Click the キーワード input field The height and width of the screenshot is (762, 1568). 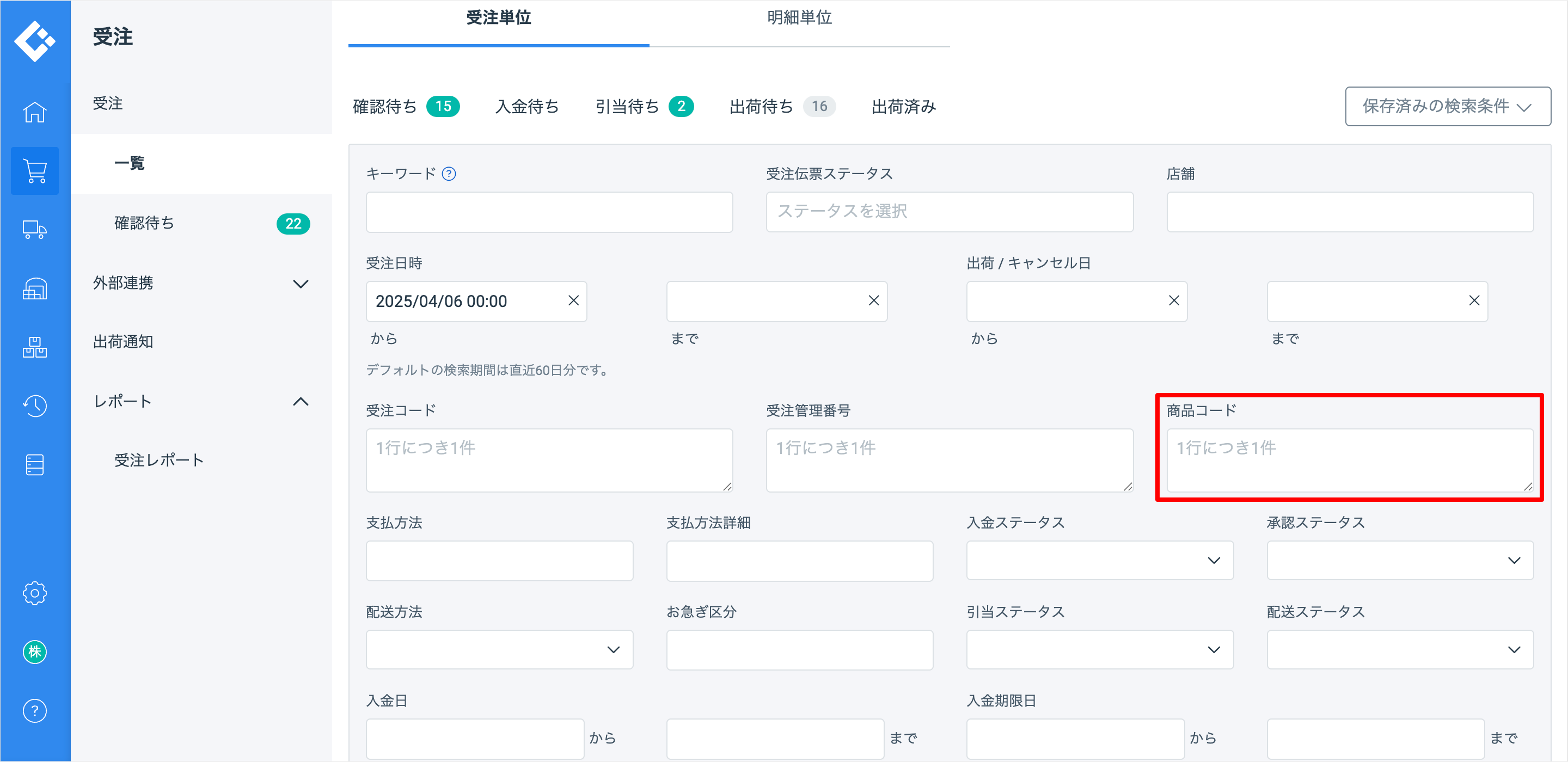[x=549, y=212]
